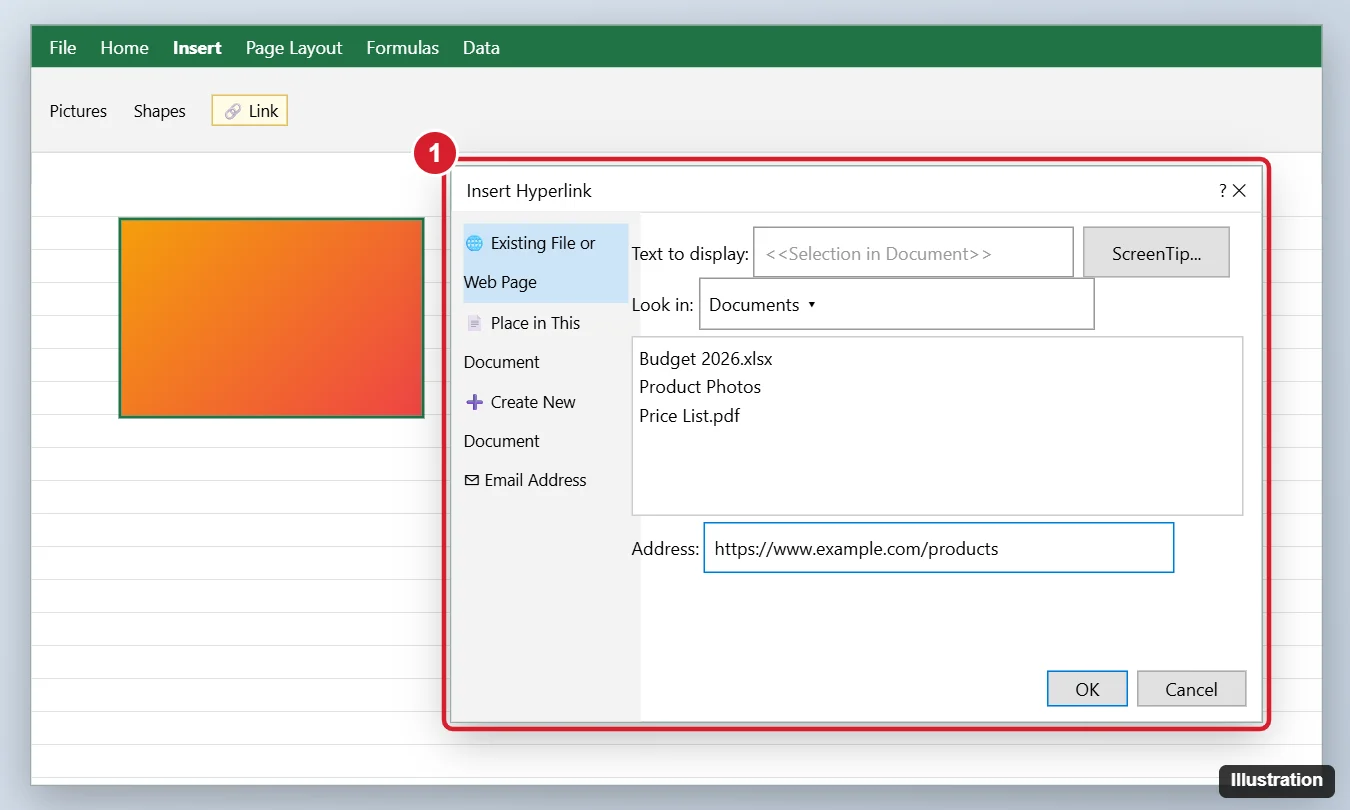Click the envelope icon beside Email Address
Viewport: 1350px width, 810px height.
click(472, 480)
